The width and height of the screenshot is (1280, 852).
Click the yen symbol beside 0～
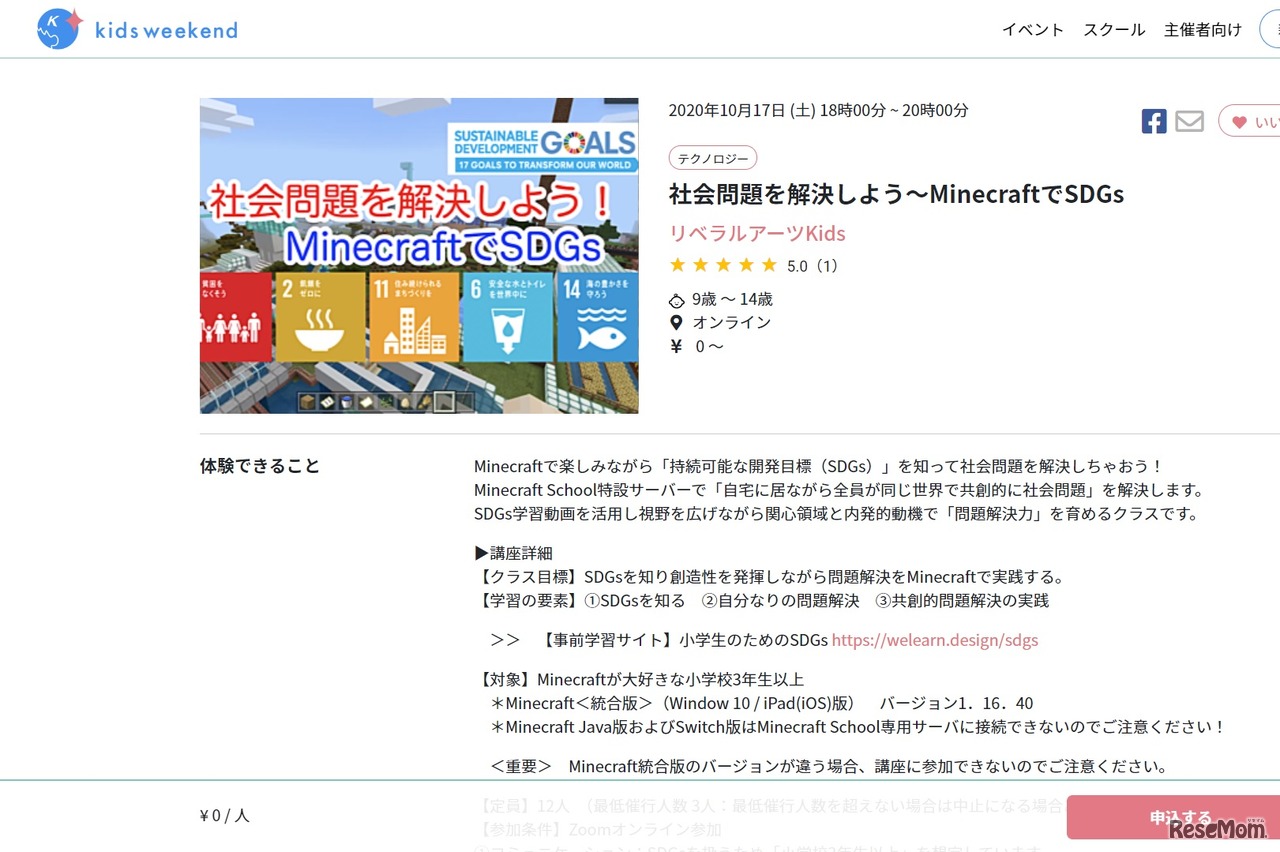click(x=676, y=346)
